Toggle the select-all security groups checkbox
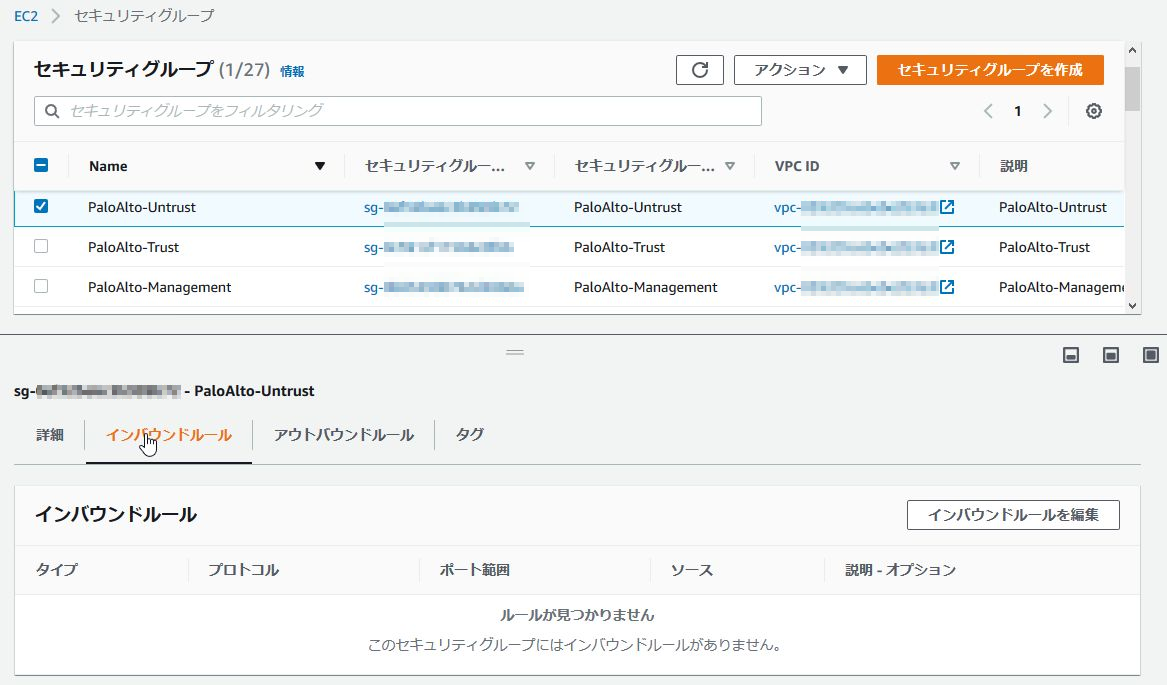Screen dimensions: 1167x685 click(x=40, y=165)
